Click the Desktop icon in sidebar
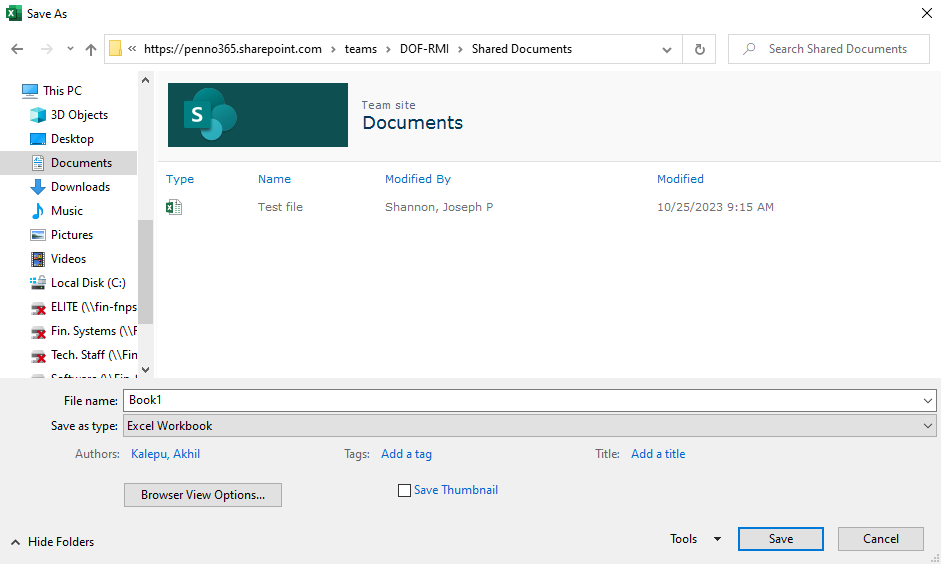This screenshot has height=564, width=941. [x=38, y=139]
